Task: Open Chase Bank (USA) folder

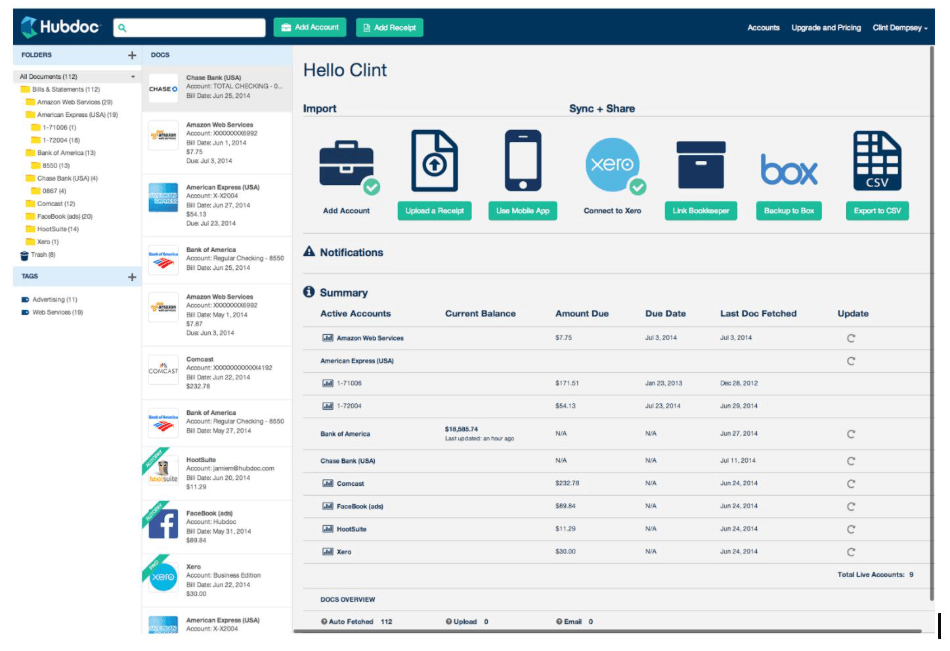Action: (61, 179)
